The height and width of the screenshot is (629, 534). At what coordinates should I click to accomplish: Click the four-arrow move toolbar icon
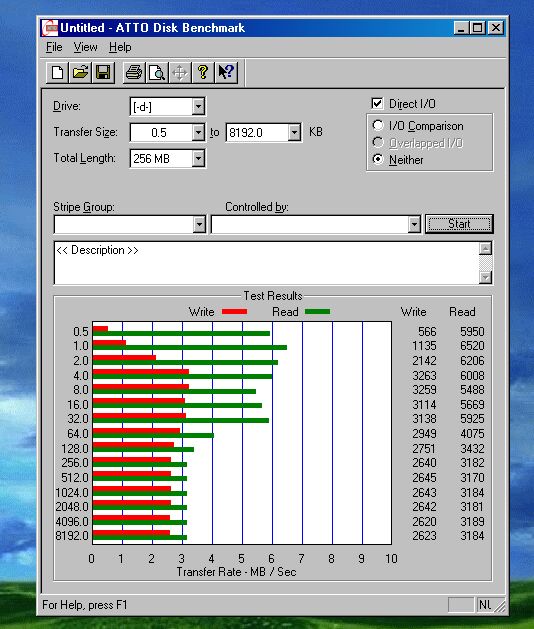coord(180,73)
